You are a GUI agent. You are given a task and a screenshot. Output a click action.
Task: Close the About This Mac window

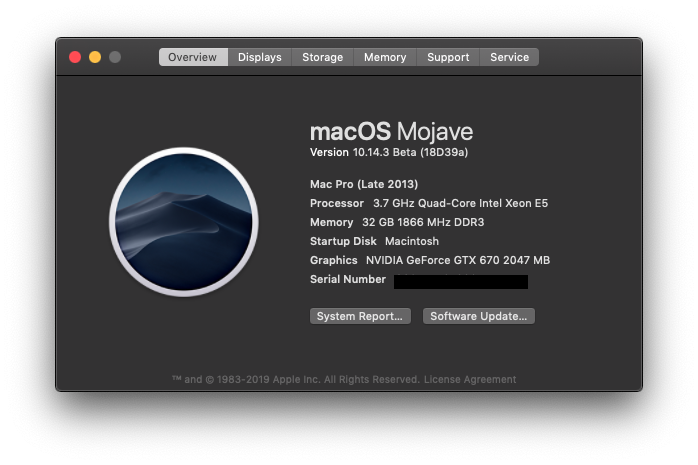point(75,57)
